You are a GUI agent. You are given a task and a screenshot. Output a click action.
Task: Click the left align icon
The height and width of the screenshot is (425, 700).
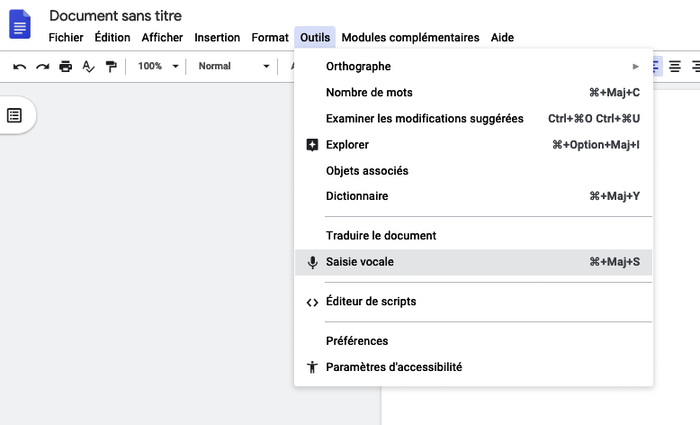[655, 67]
